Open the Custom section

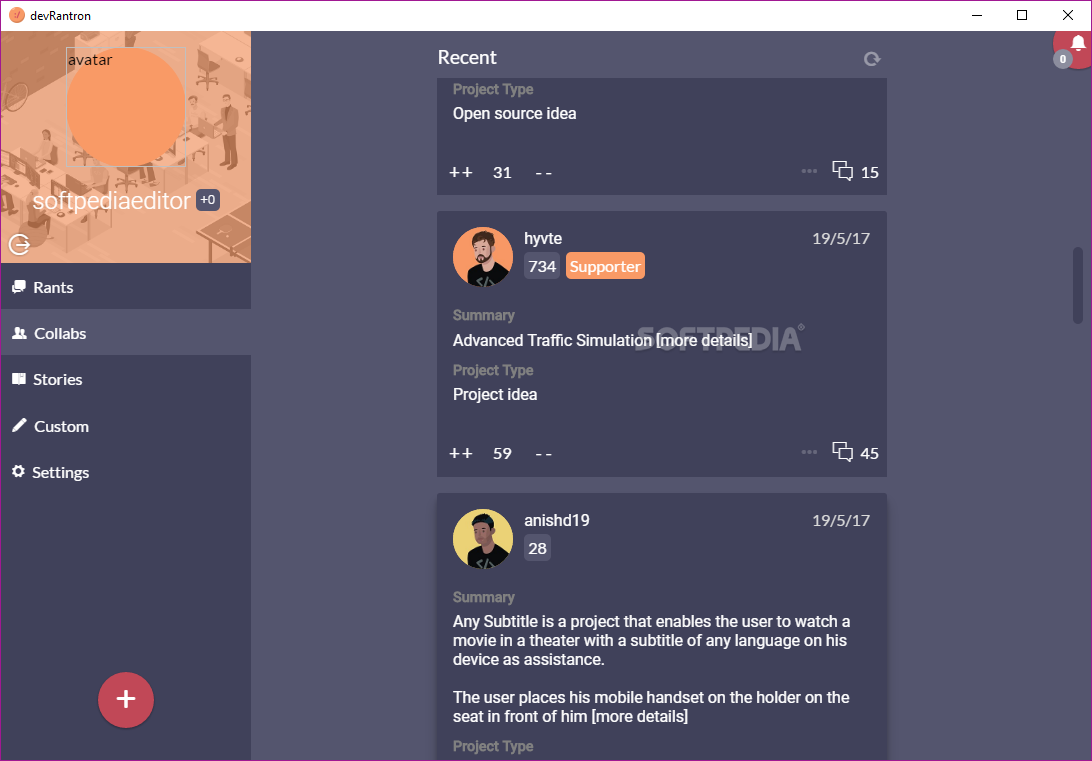(126, 426)
